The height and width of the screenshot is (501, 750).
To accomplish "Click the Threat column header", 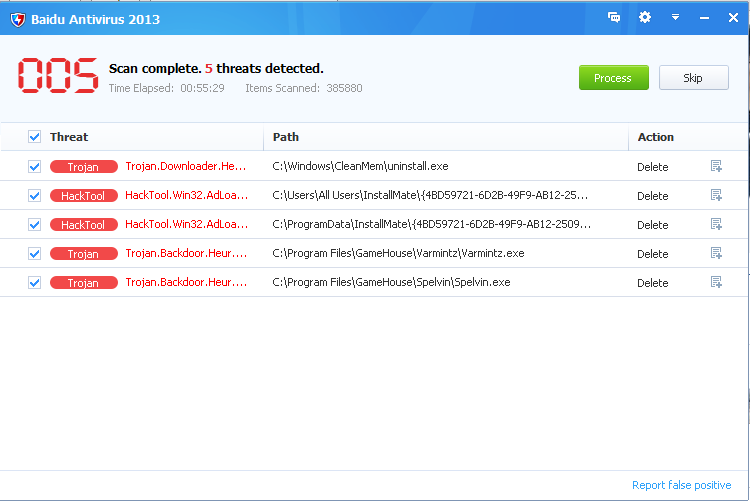I will pyautogui.click(x=69, y=137).
